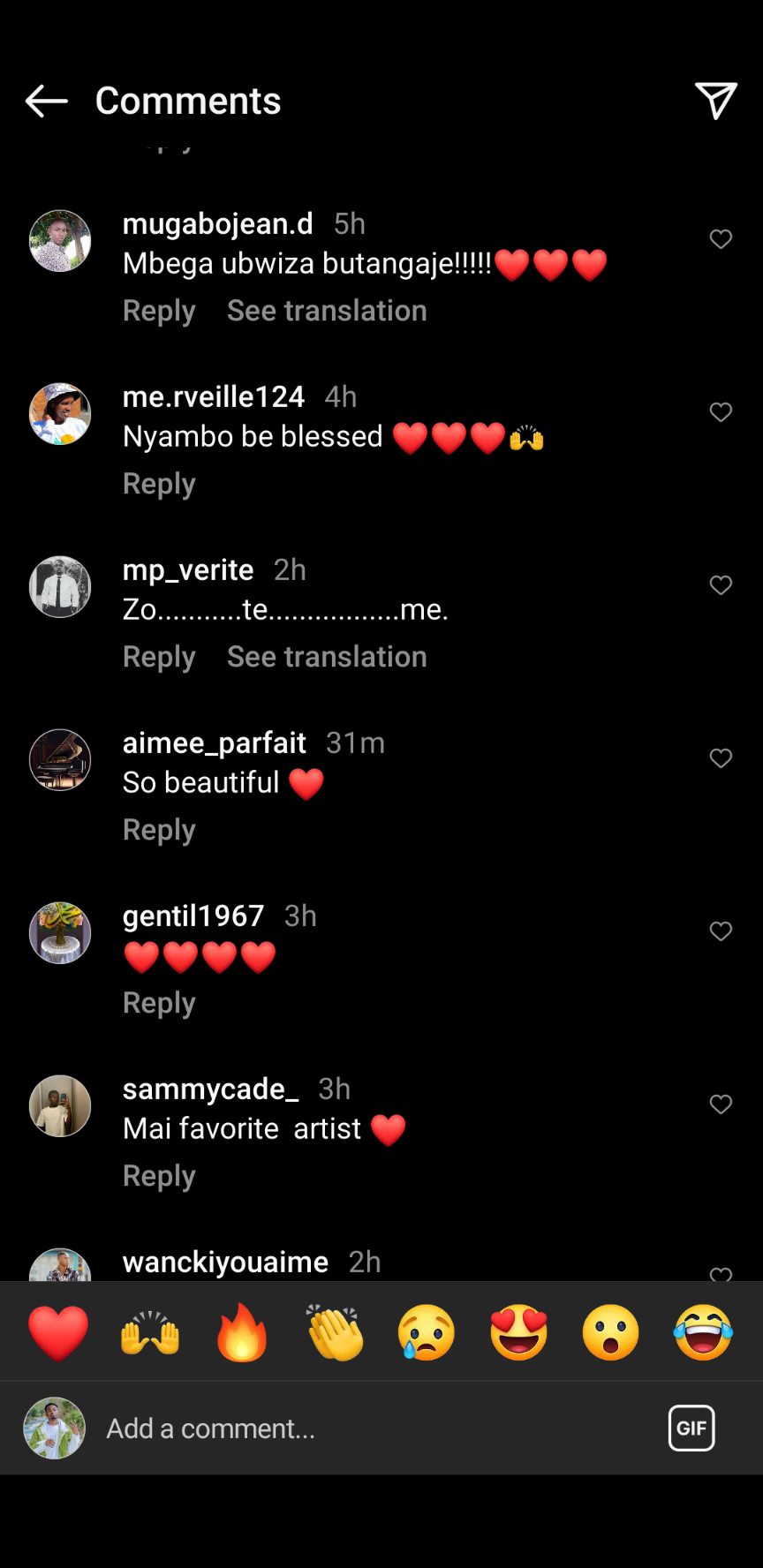The height and width of the screenshot is (1568, 763).
Task: Insert the red heart quick emoji
Action: (x=58, y=1332)
